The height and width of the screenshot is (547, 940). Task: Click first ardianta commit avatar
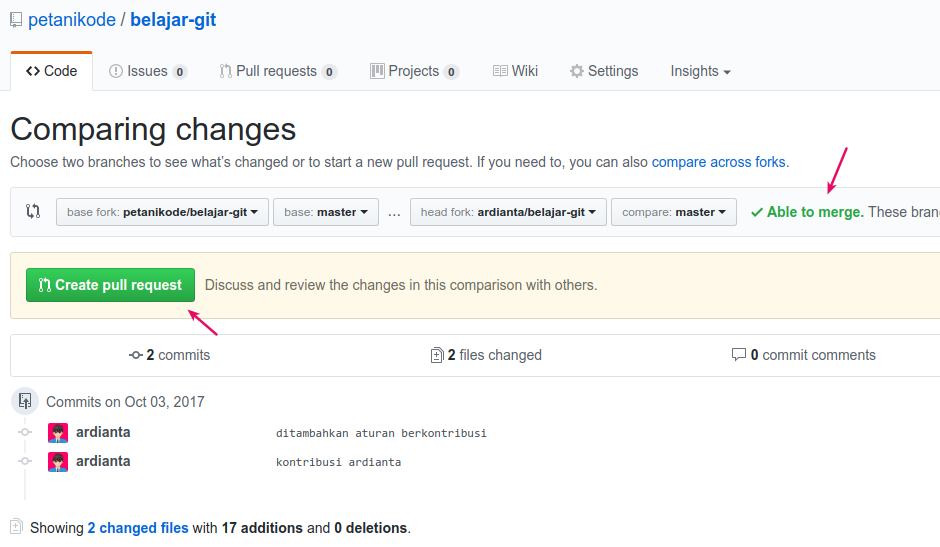(58, 433)
